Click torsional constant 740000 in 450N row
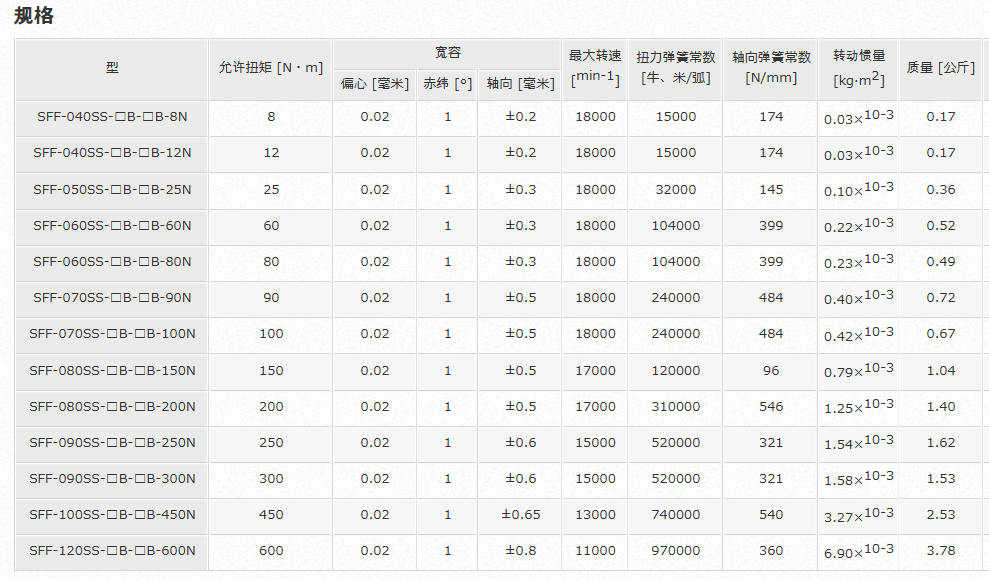Screen dimensions: 989x579 click(x=676, y=515)
